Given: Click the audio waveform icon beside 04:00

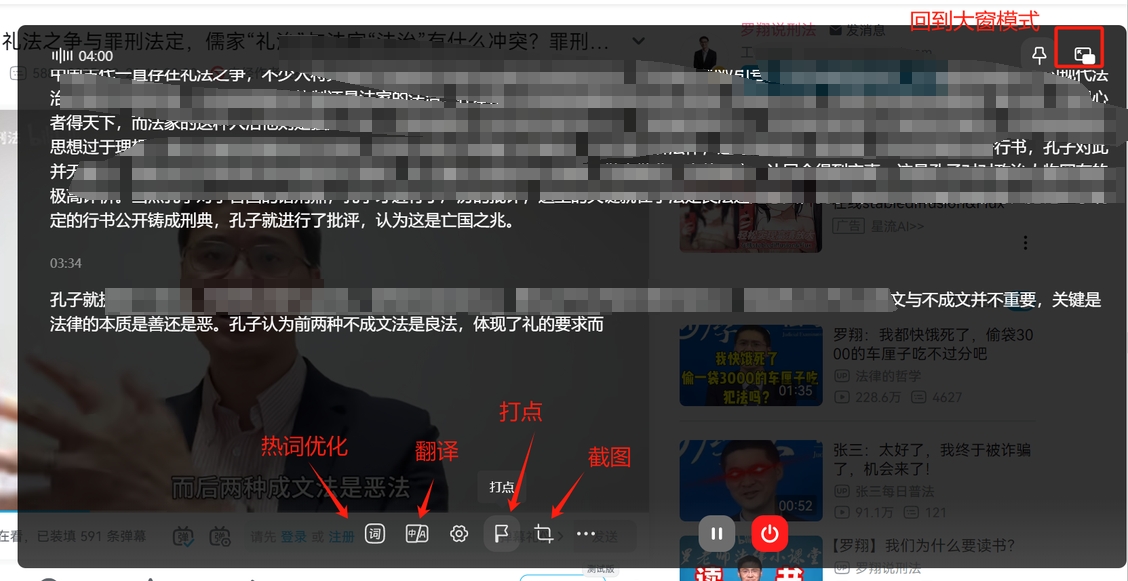Looking at the screenshot, I should tap(64, 55).
